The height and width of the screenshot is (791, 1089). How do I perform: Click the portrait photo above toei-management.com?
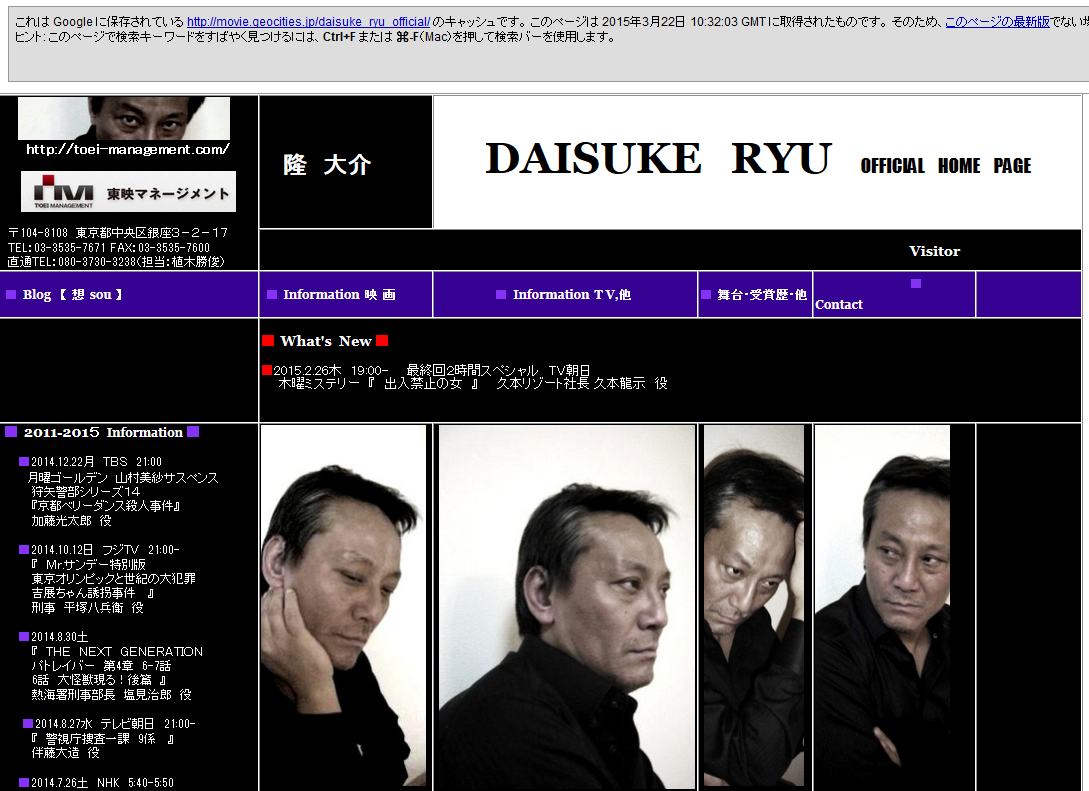pos(124,118)
